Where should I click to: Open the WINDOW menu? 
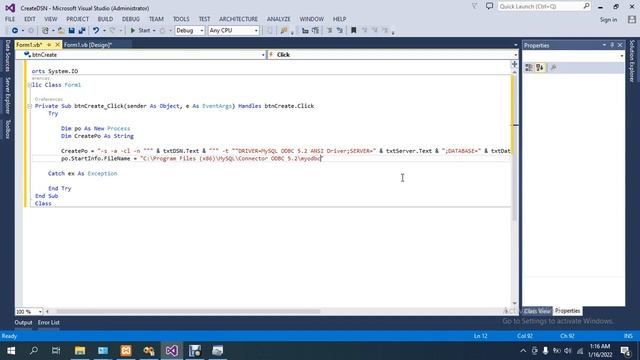coord(311,19)
